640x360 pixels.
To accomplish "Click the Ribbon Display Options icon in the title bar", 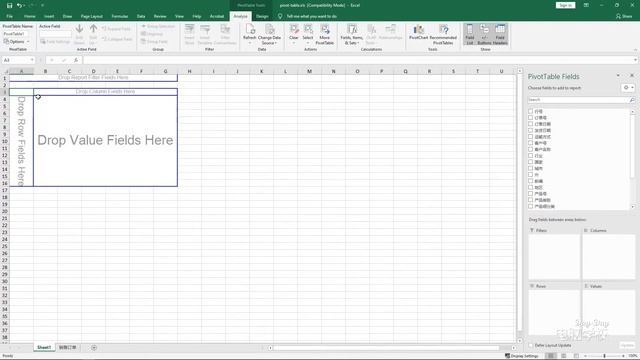I will coord(586,5).
